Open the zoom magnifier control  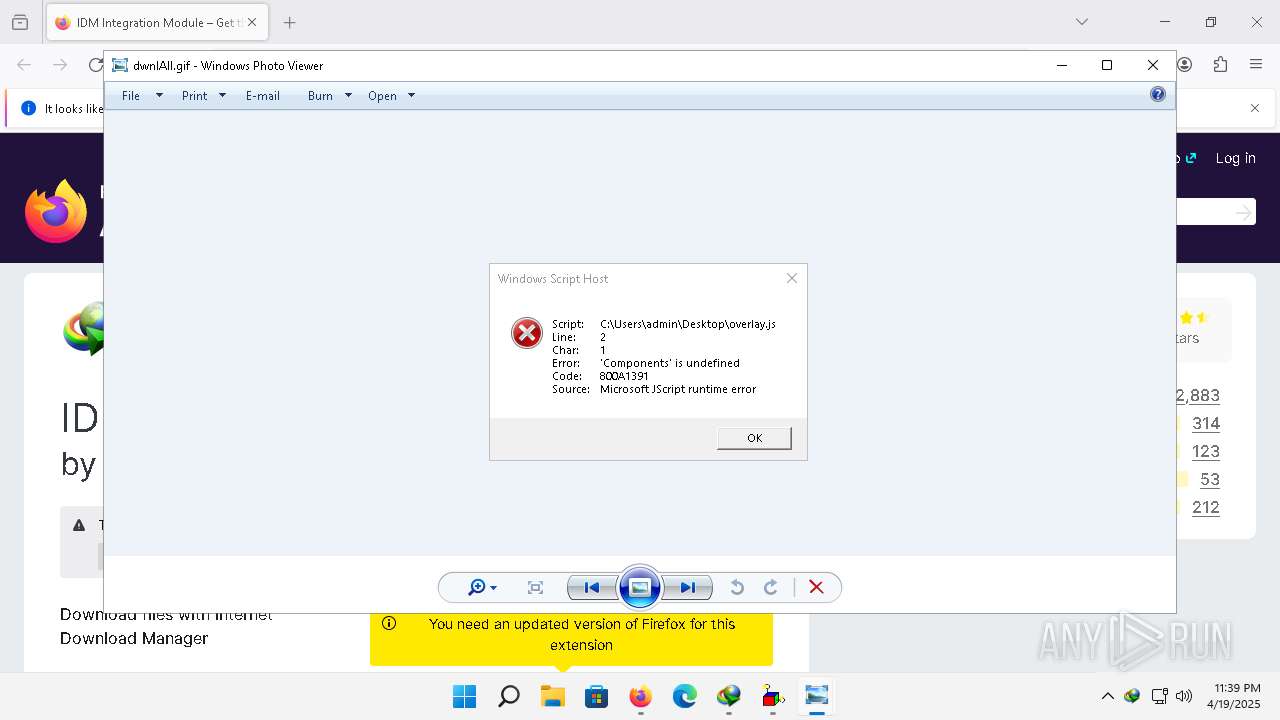tap(482, 588)
